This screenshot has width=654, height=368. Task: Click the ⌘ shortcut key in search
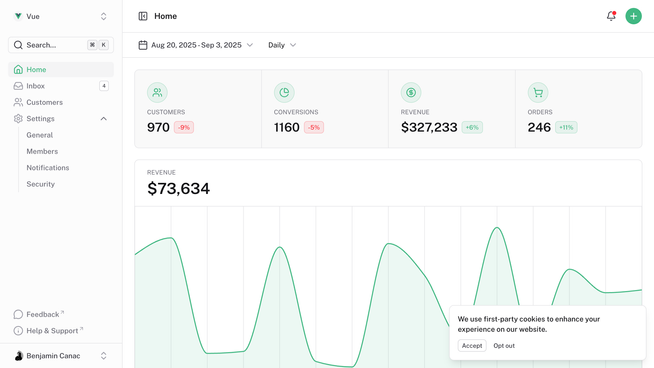coord(92,45)
